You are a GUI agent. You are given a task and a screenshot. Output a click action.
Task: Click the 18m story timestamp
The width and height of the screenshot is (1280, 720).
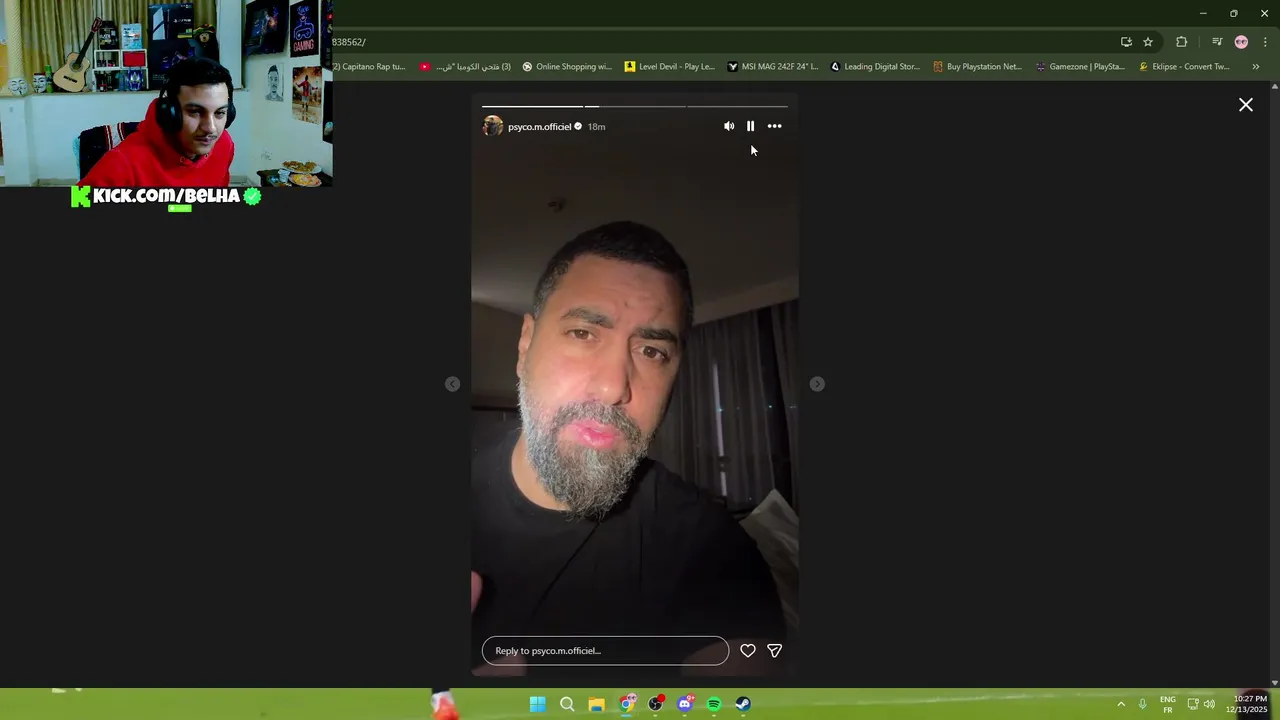pyautogui.click(x=596, y=127)
